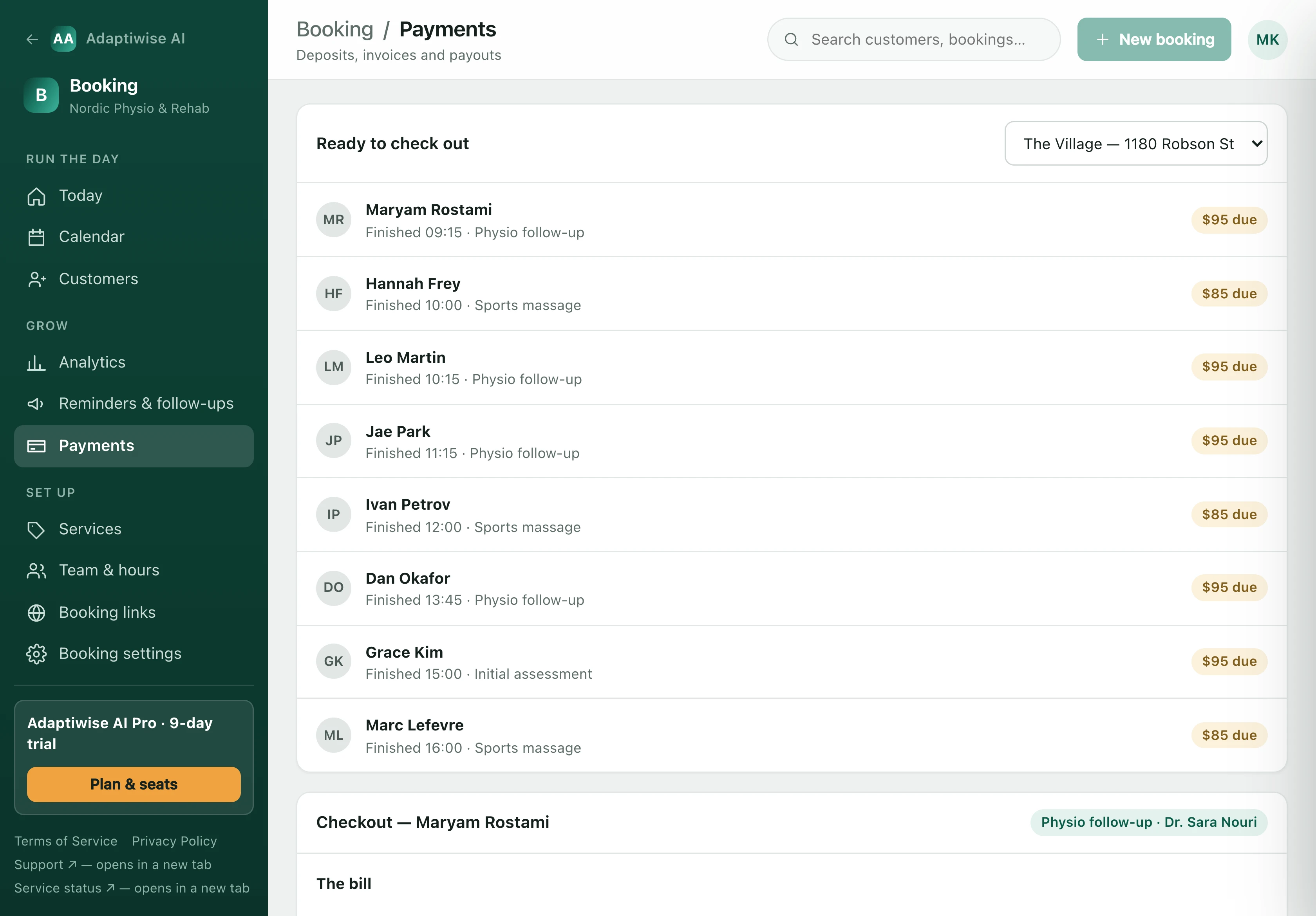Image resolution: width=1316 pixels, height=916 pixels.
Task: Open the location dropdown The Village — 1180 Robson St
Action: tap(1135, 143)
